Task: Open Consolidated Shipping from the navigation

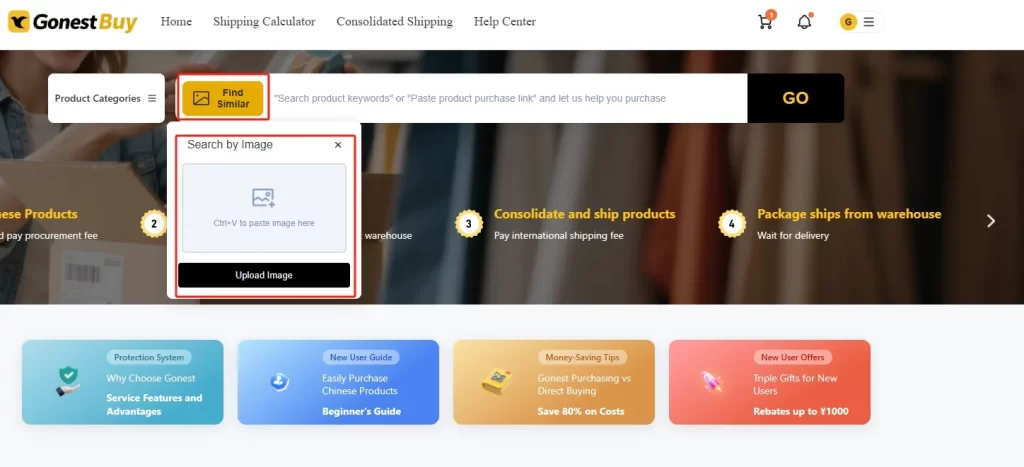Action: (394, 22)
